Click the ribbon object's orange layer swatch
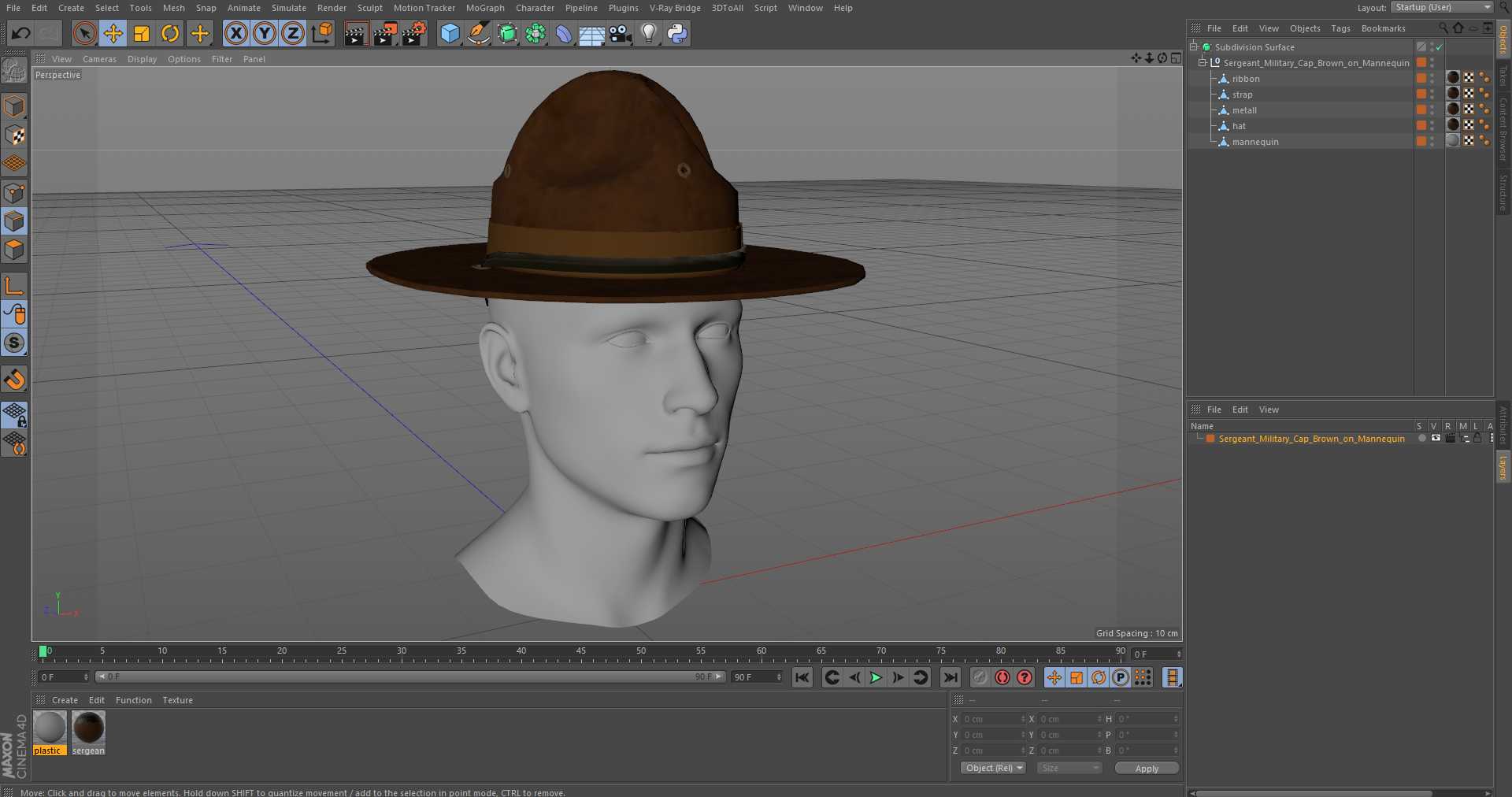Image resolution: width=1512 pixels, height=797 pixels. click(1421, 78)
